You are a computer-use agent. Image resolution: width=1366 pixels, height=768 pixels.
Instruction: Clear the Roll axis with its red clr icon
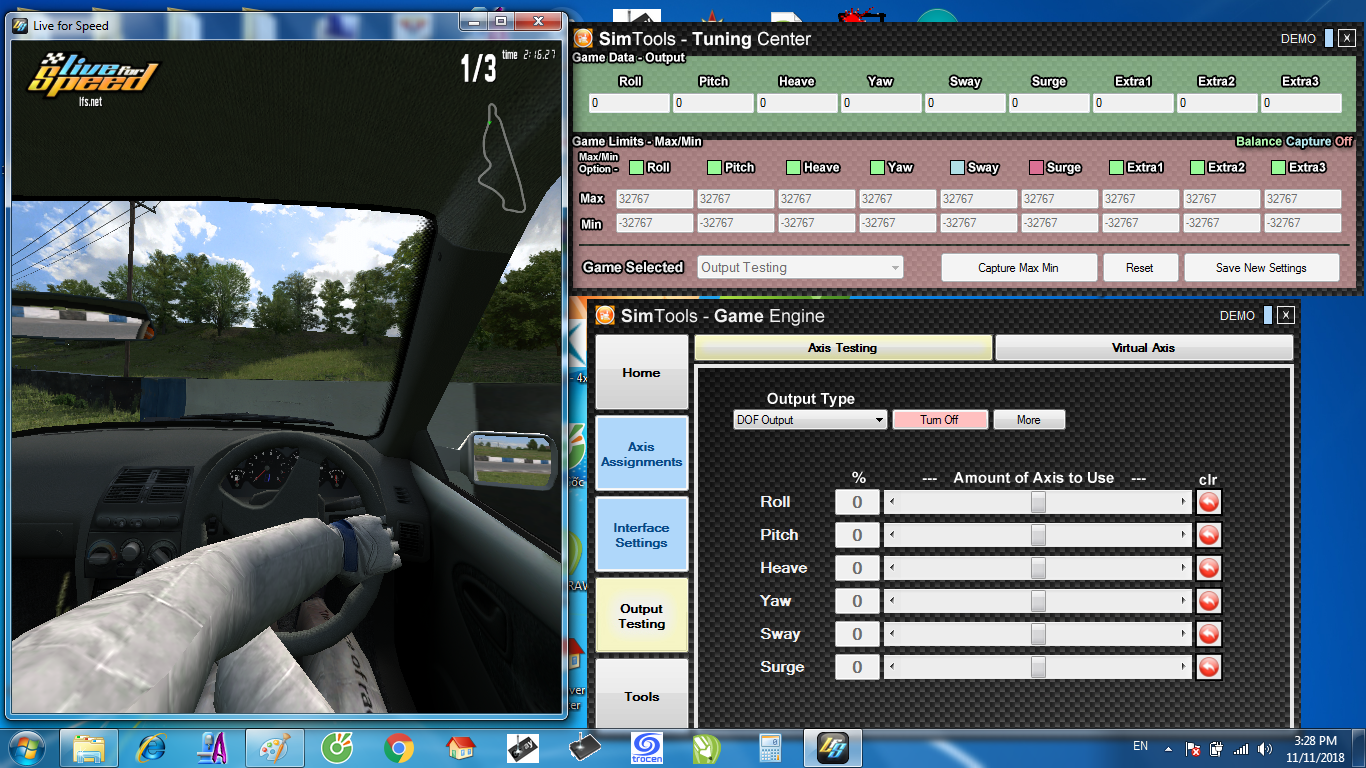point(1208,502)
